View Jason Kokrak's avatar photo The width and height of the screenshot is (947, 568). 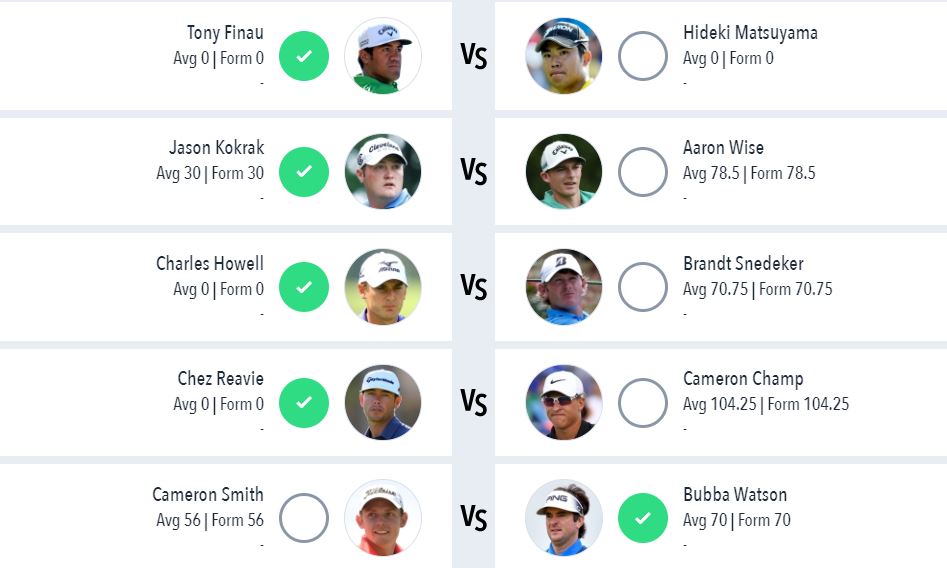(383, 171)
